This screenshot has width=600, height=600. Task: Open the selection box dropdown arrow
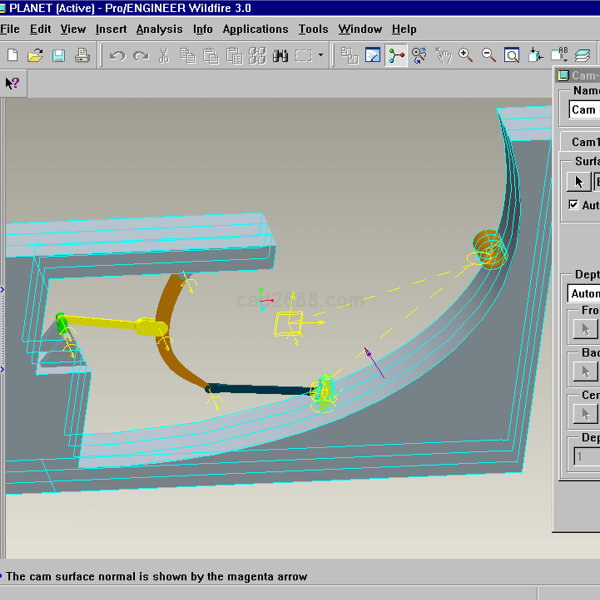point(321,56)
